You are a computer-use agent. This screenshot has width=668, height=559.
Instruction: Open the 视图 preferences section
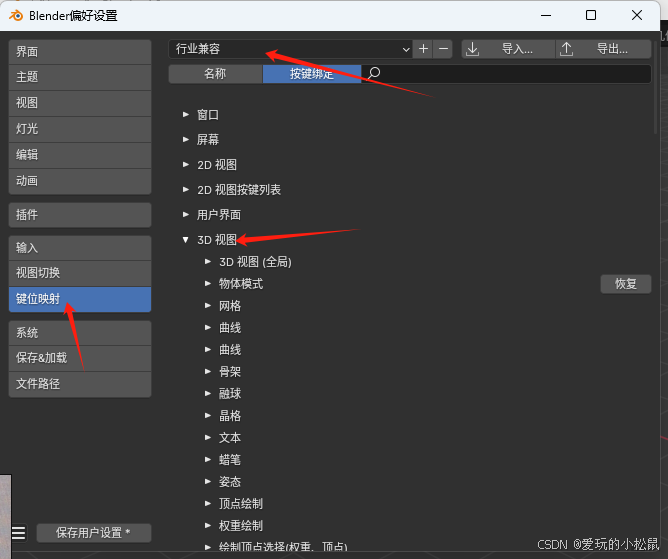80,103
